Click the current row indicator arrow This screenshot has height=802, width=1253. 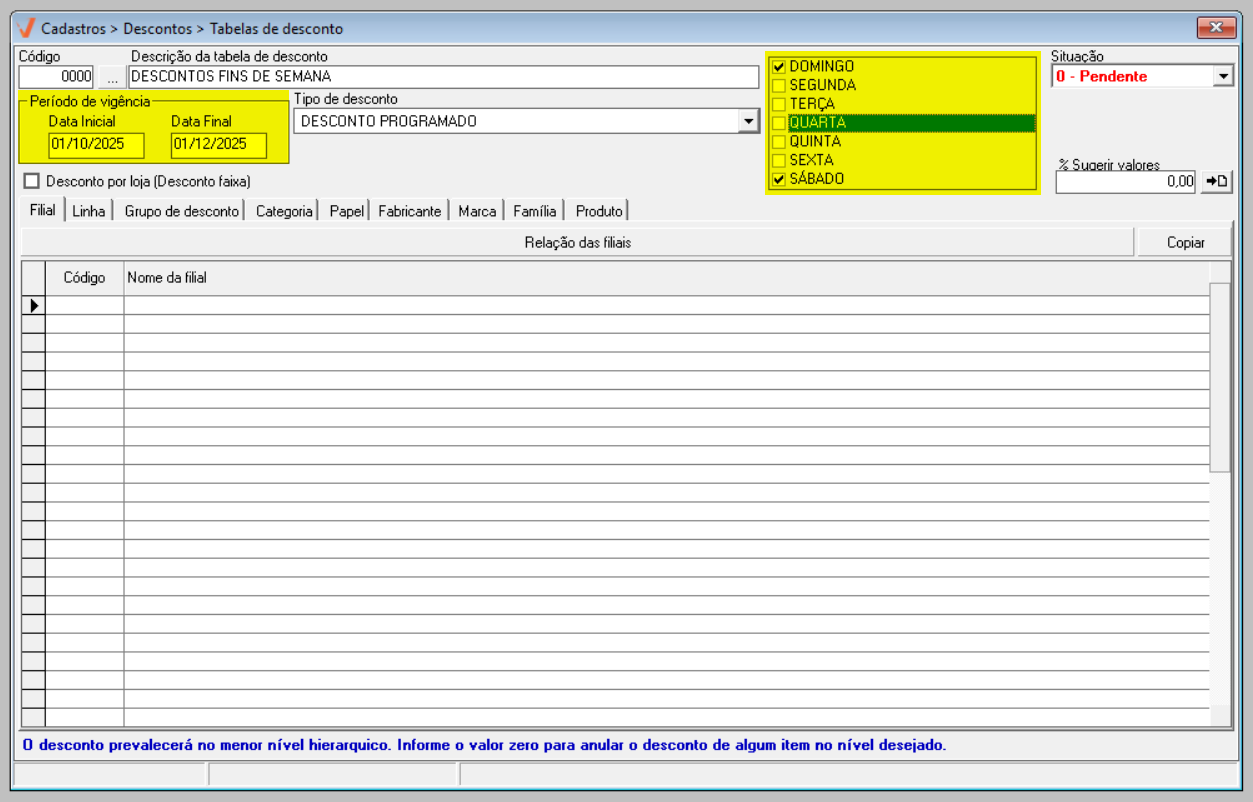[34, 306]
